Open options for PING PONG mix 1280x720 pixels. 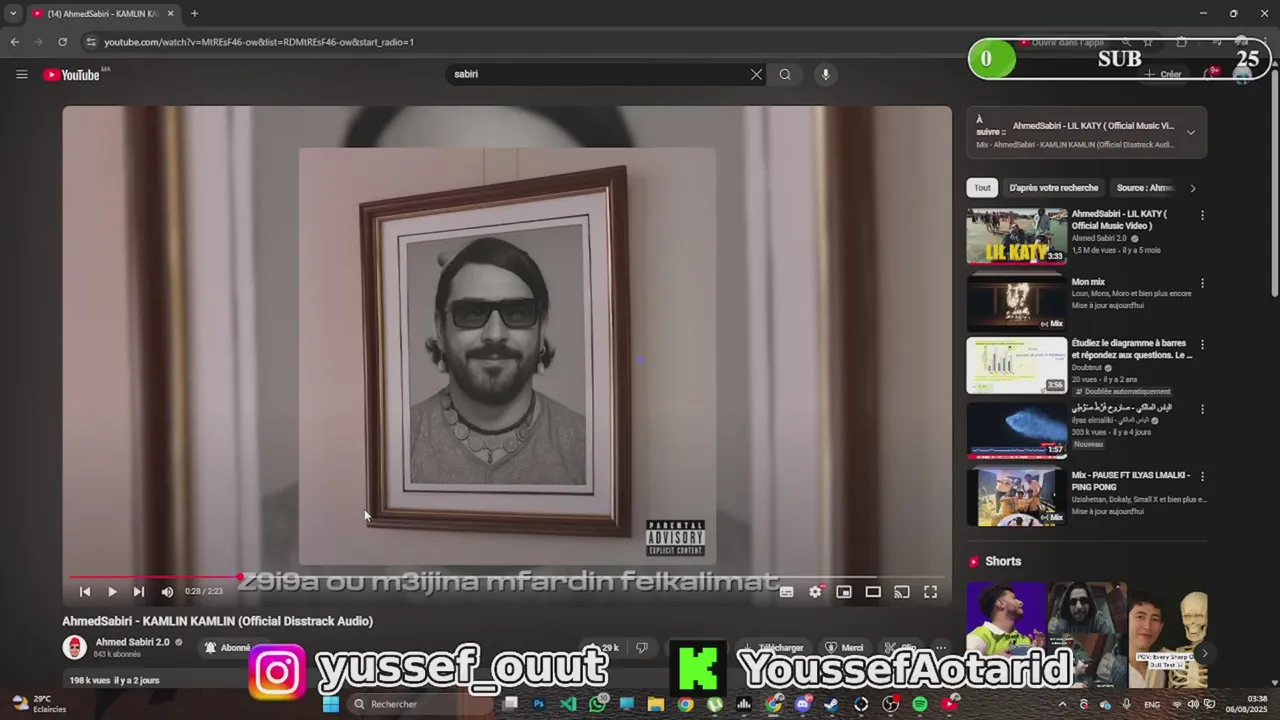[x=1202, y=476]
